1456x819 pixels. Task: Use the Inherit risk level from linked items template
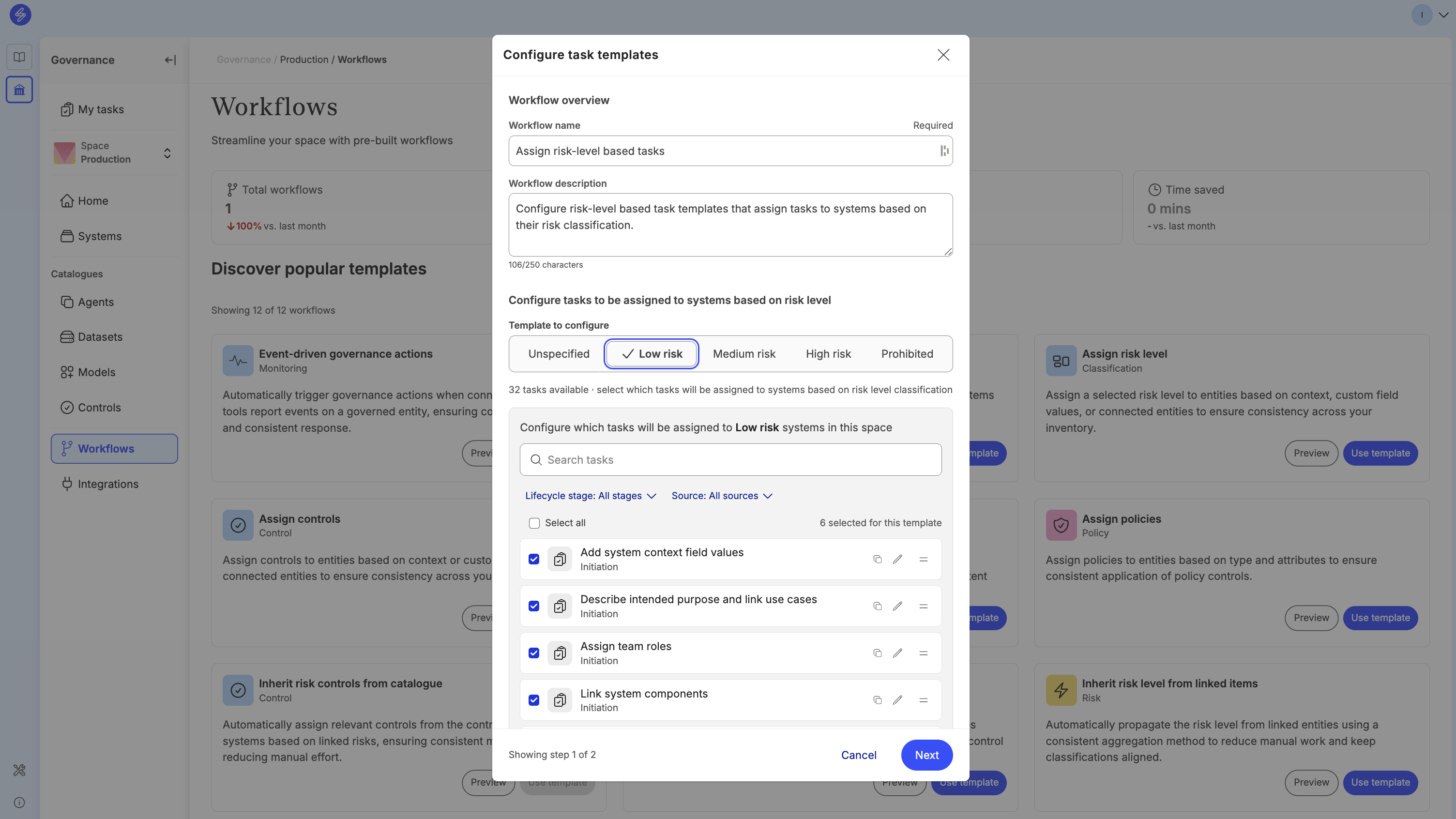pyautogui.click(x=1380, y=782)
